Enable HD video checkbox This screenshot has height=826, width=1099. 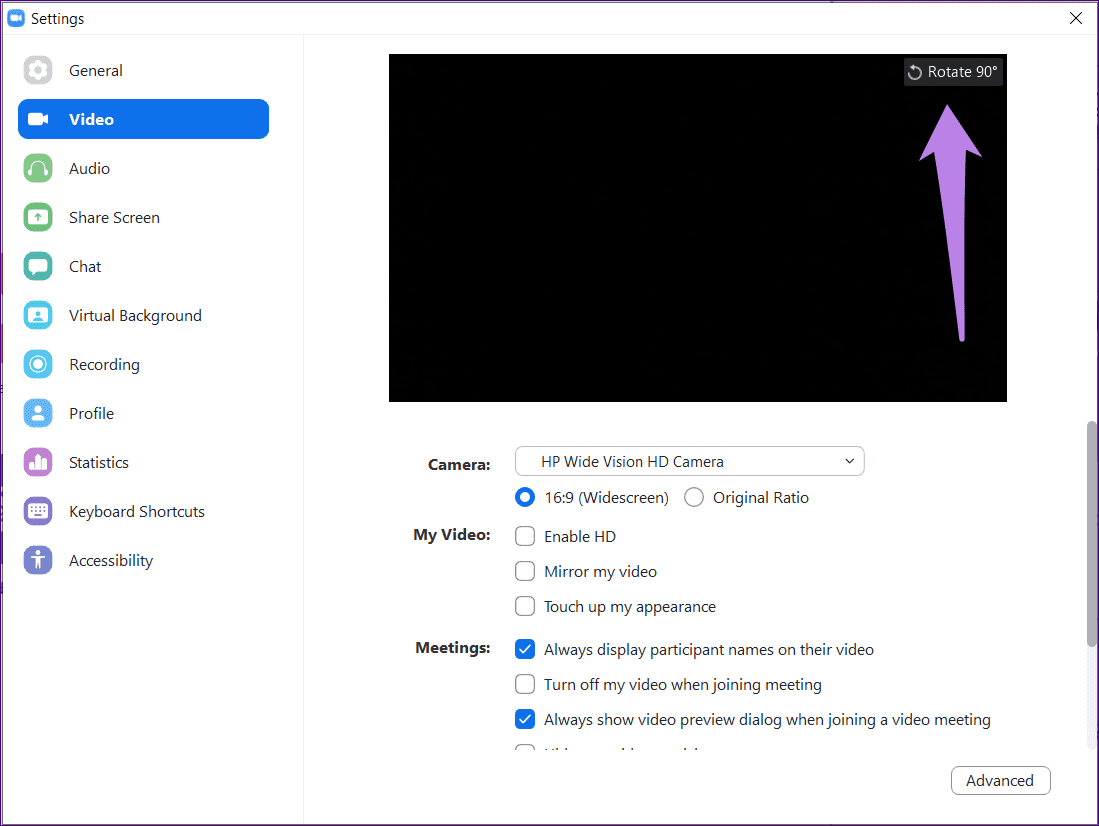525,536
